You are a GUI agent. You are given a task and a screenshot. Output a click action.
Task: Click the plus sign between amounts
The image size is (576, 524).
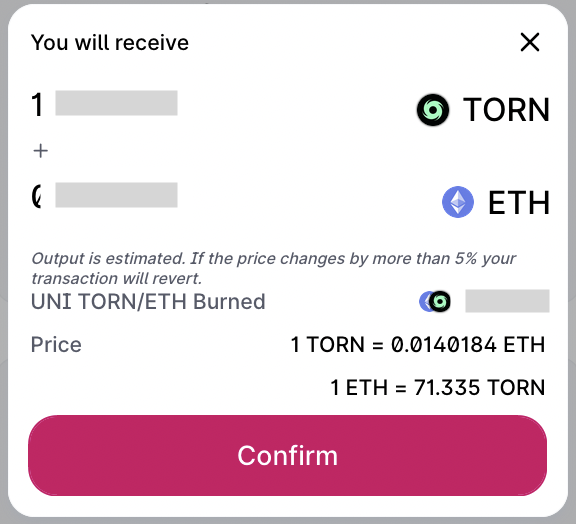pyautogui.click(x=40, y=151)
